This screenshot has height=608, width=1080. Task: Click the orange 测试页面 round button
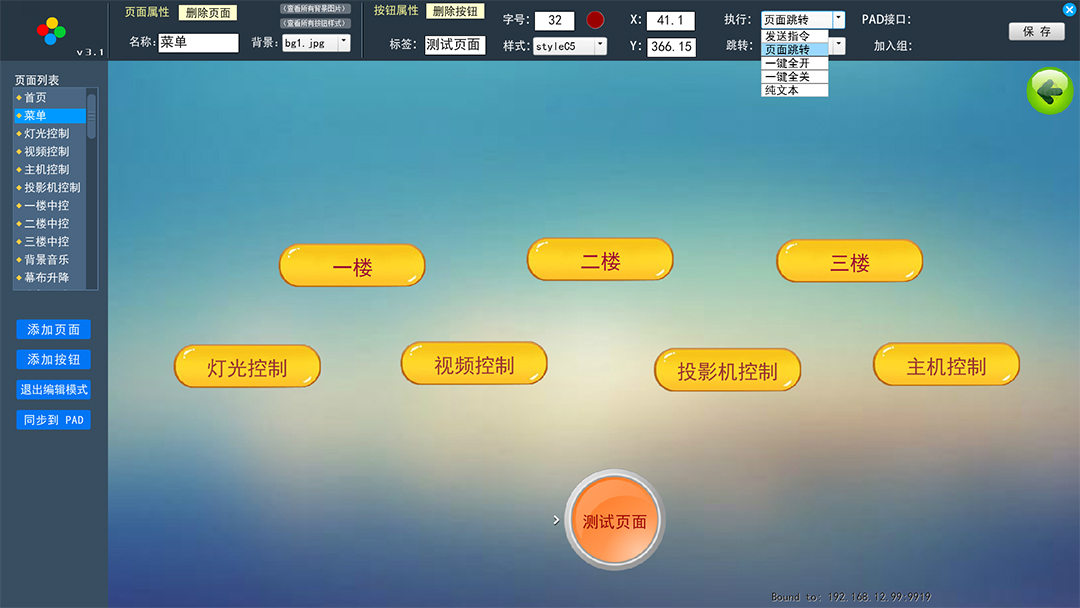(x=614, y=521)
